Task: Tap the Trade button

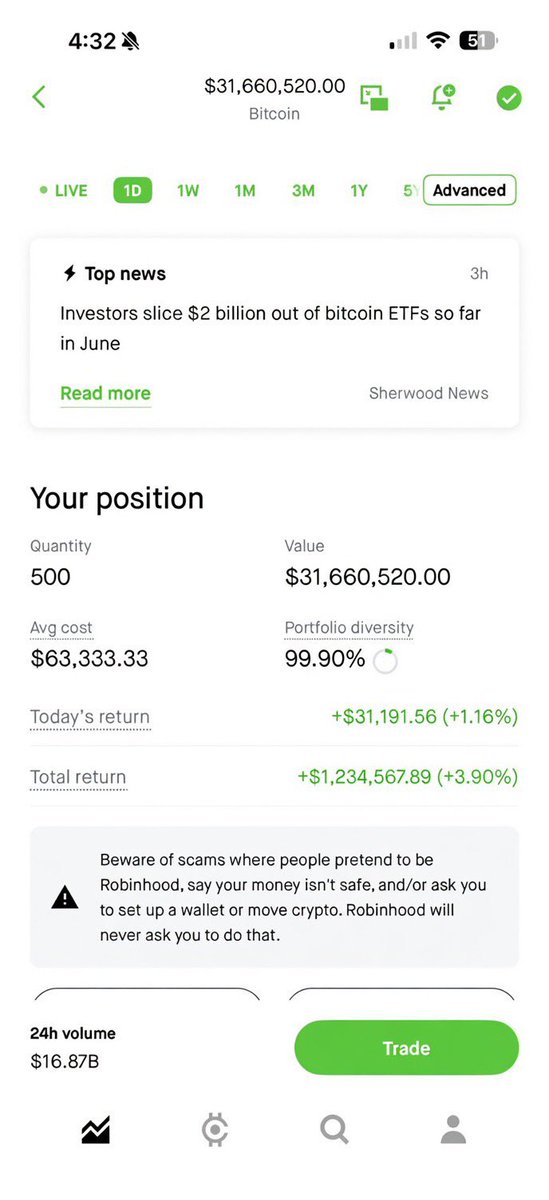Action: click(x=406, y=1048)
